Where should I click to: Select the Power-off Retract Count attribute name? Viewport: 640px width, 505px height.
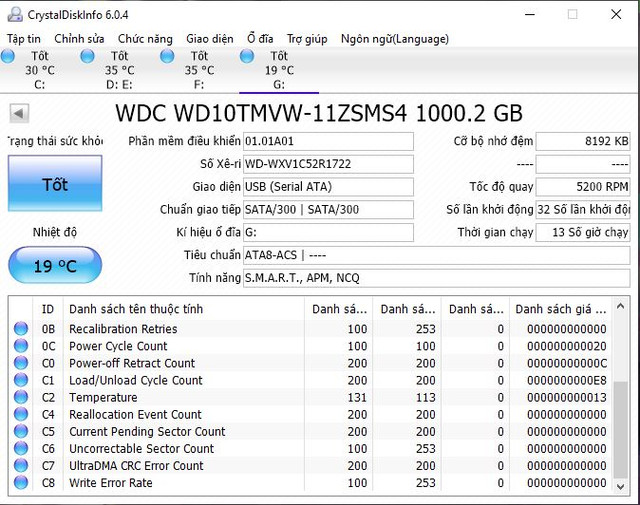(x=132, y=363)
